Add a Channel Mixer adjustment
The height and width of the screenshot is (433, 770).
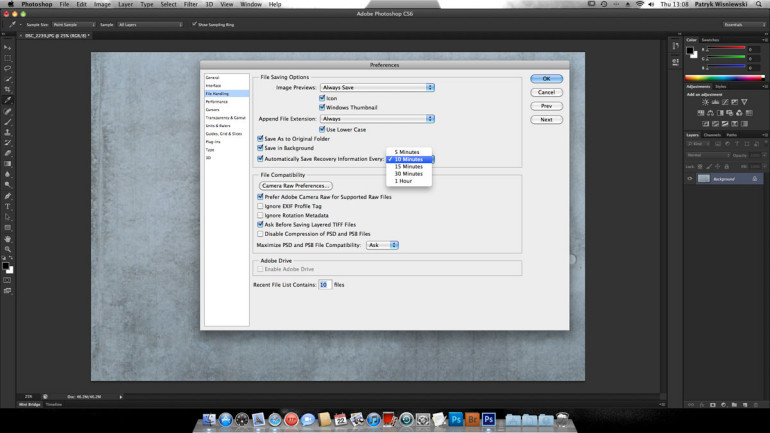tap(739, 113)
